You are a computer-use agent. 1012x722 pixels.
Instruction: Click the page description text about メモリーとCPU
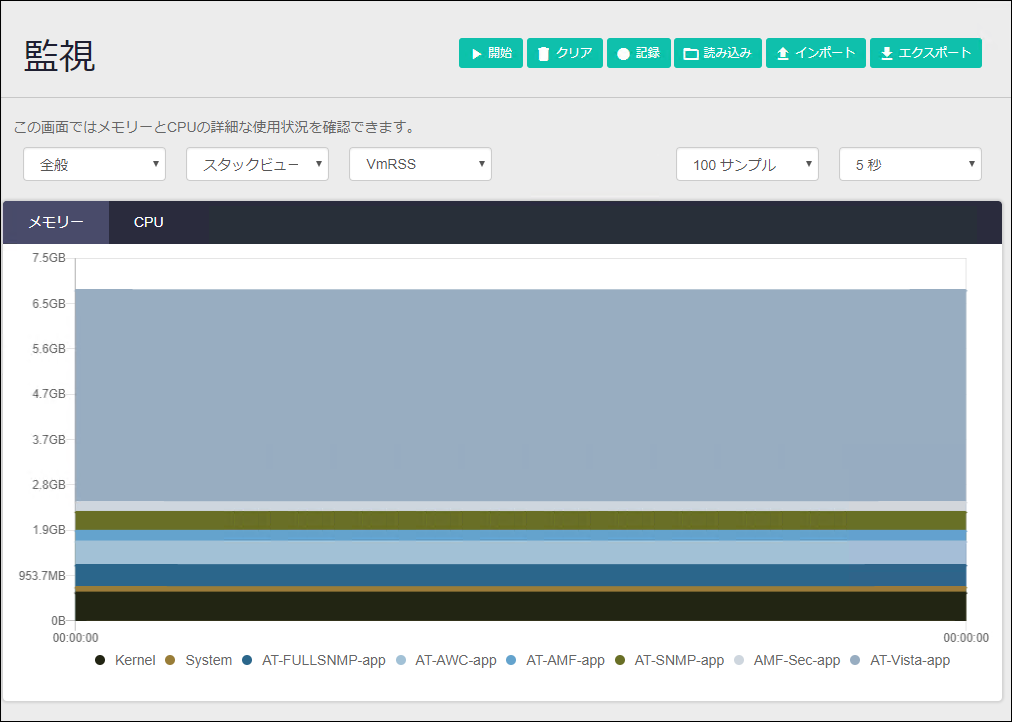pyautogui.click(x=216, y=127)
